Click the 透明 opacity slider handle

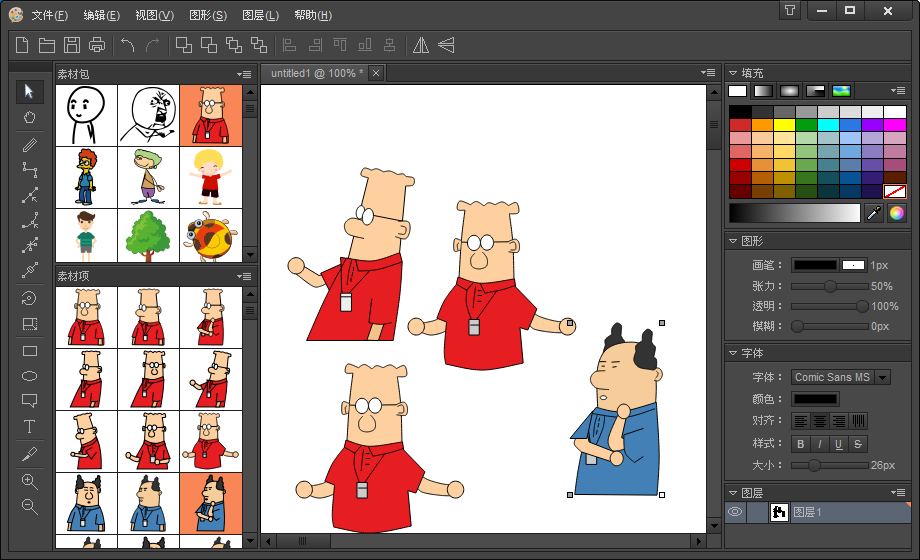pyautogui.click(x=862, y=306)
